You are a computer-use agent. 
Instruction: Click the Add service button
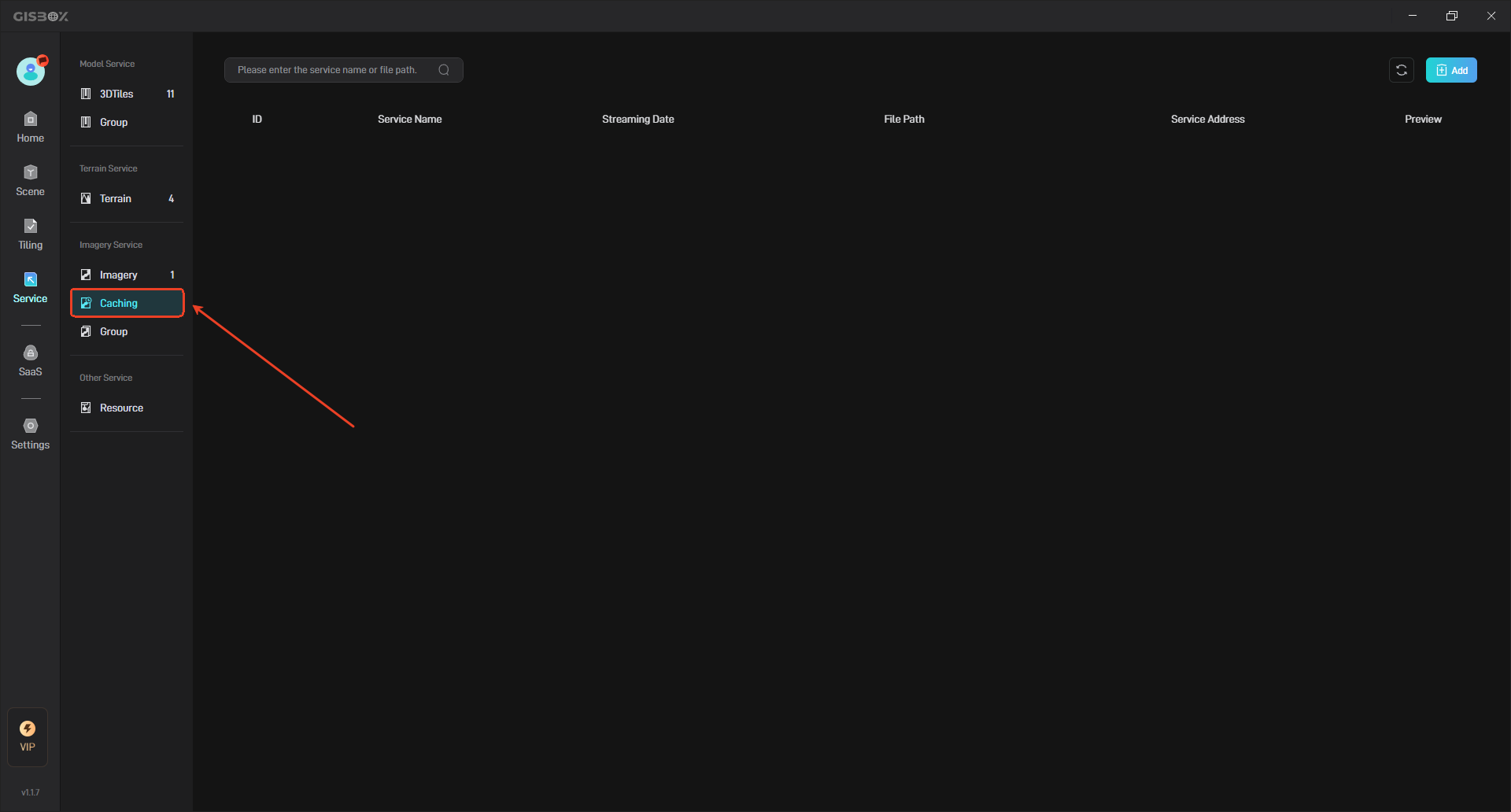tap(1451, 70)
